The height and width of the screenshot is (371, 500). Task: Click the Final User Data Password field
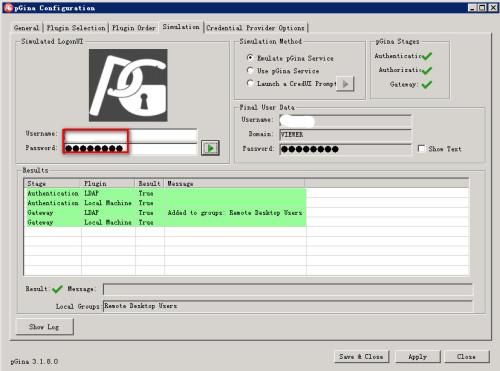(x=345, y=149)
